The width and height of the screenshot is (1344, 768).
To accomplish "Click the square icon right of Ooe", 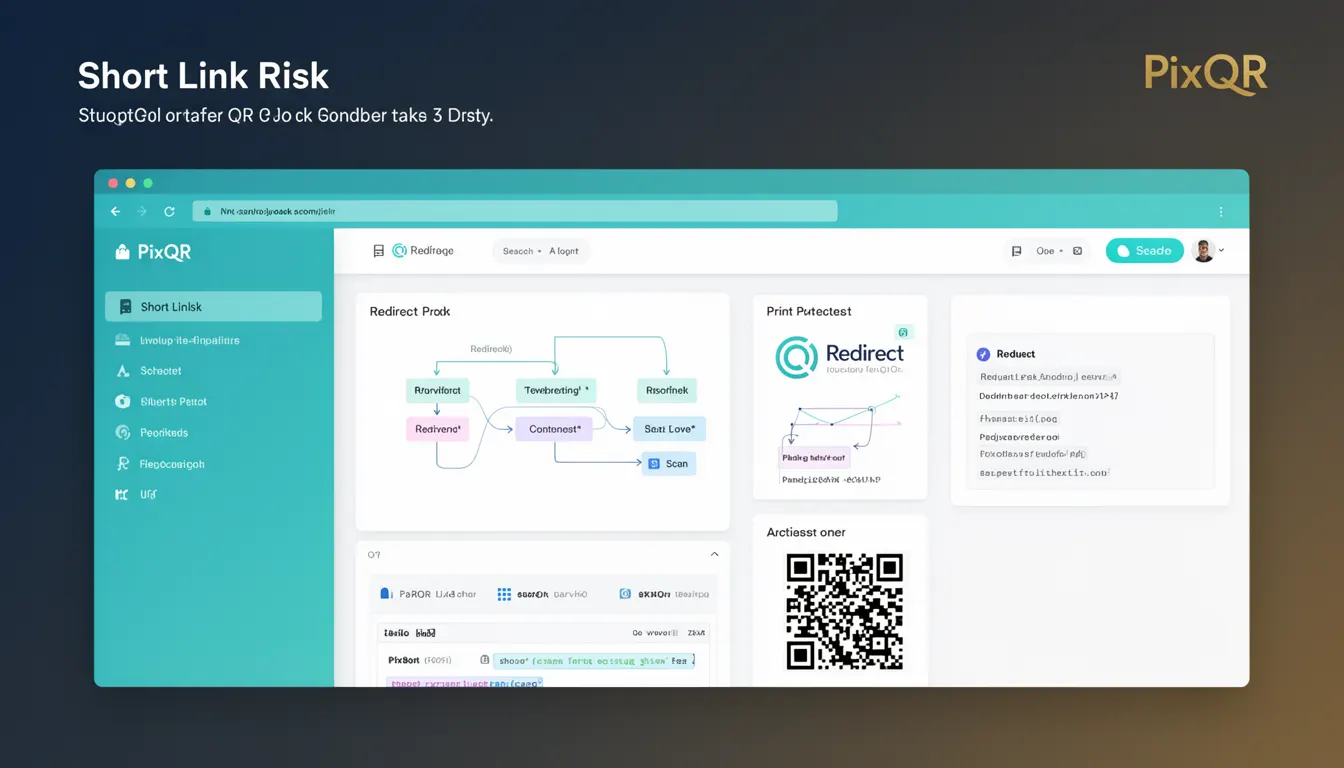I will pyautogui.click(x=1077, y=251).
